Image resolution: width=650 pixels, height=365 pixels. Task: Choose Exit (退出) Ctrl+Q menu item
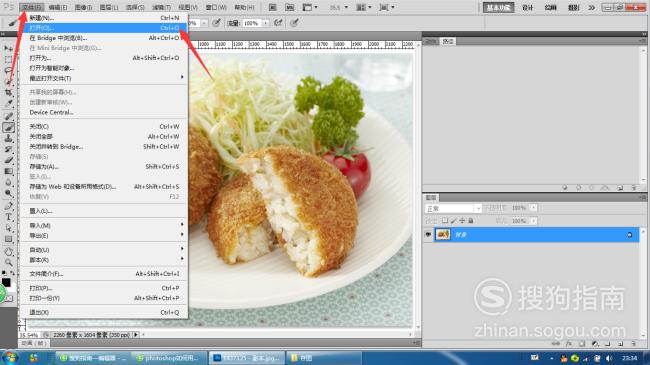click(104, 312)
